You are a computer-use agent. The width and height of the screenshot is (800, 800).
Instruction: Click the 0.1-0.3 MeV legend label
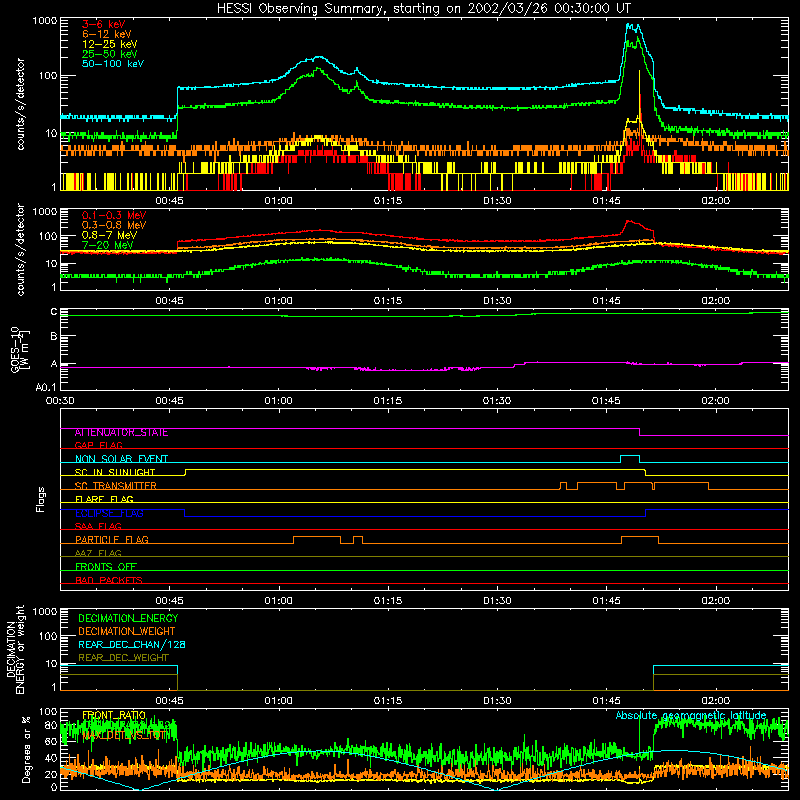click(x=114, y=215)
